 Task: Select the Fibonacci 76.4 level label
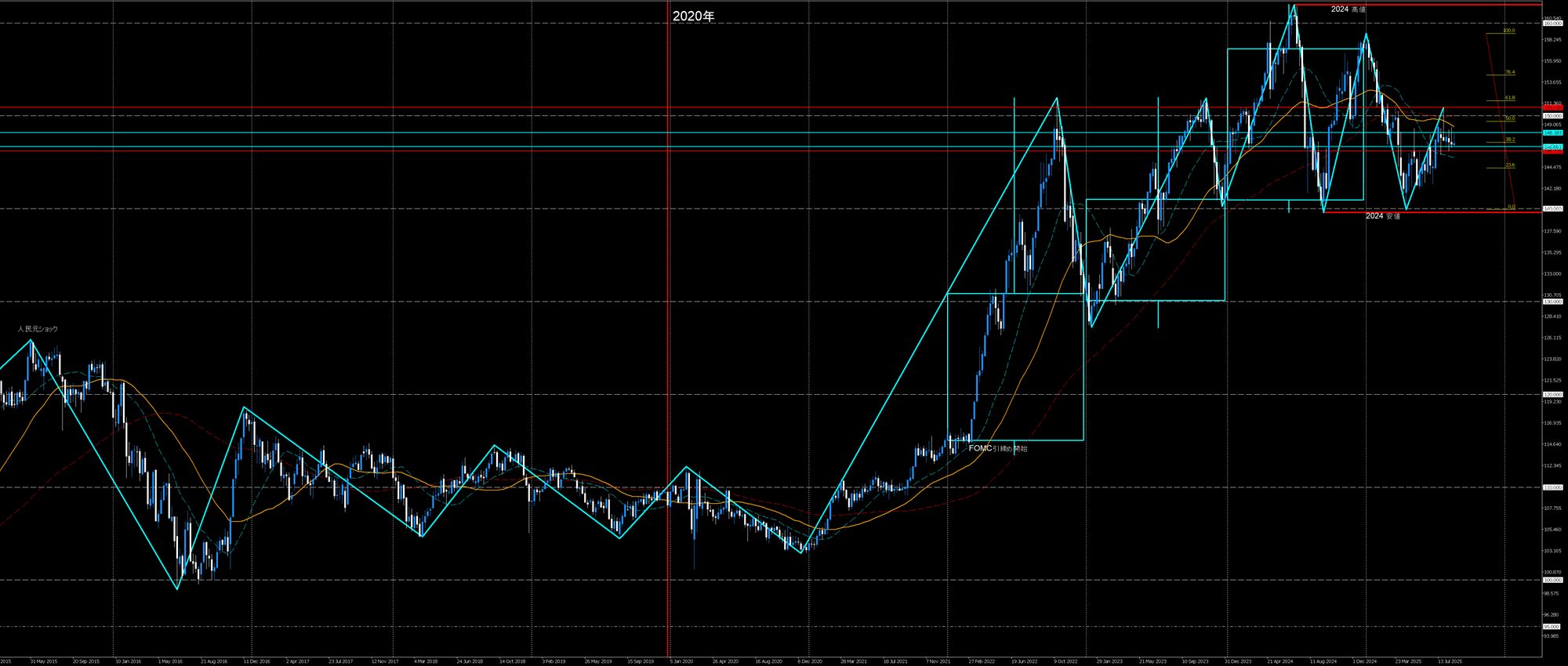pyautogui.click(x=1509, y=72)
